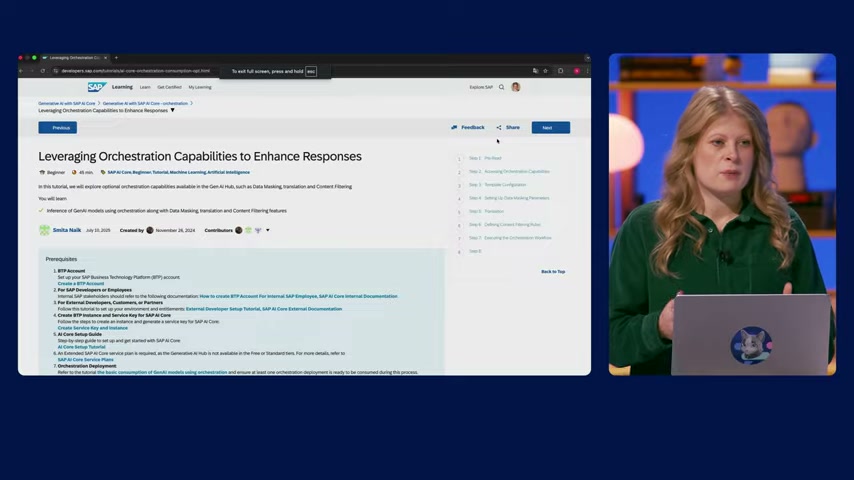Click the Feedback megaphone icon

454,127
